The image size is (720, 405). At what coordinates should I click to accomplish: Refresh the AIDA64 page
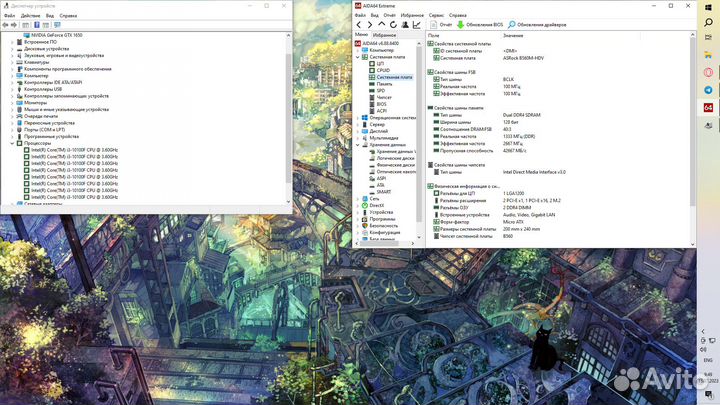coord(393,25)
